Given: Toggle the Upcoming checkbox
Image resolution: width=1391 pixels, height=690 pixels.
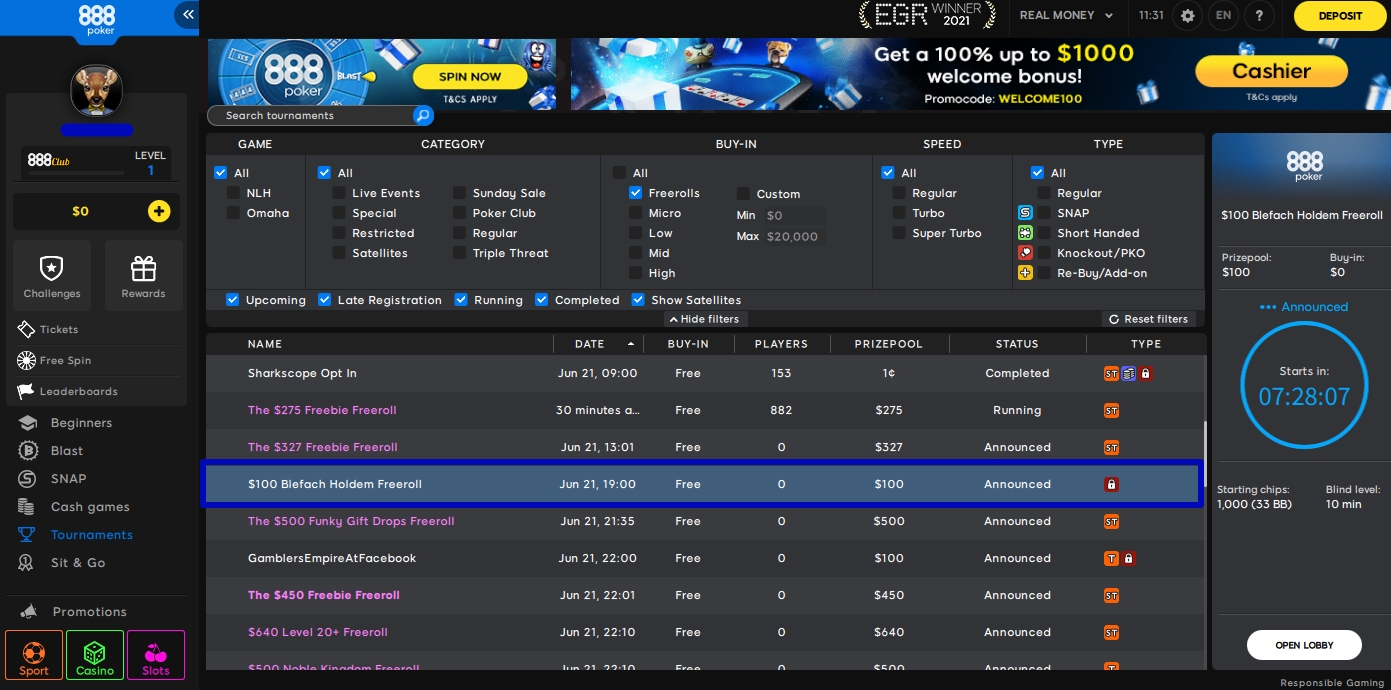Looking at the screenshot, I should tap(232, 300).
